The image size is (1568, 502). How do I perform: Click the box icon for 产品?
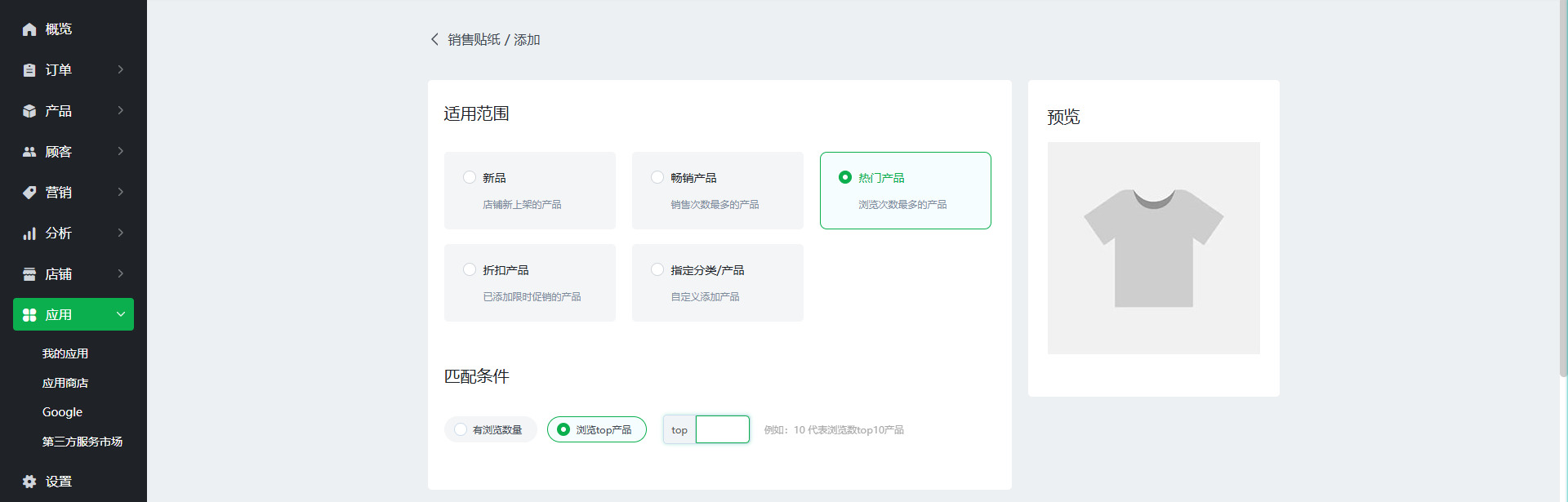coord(29,111)
